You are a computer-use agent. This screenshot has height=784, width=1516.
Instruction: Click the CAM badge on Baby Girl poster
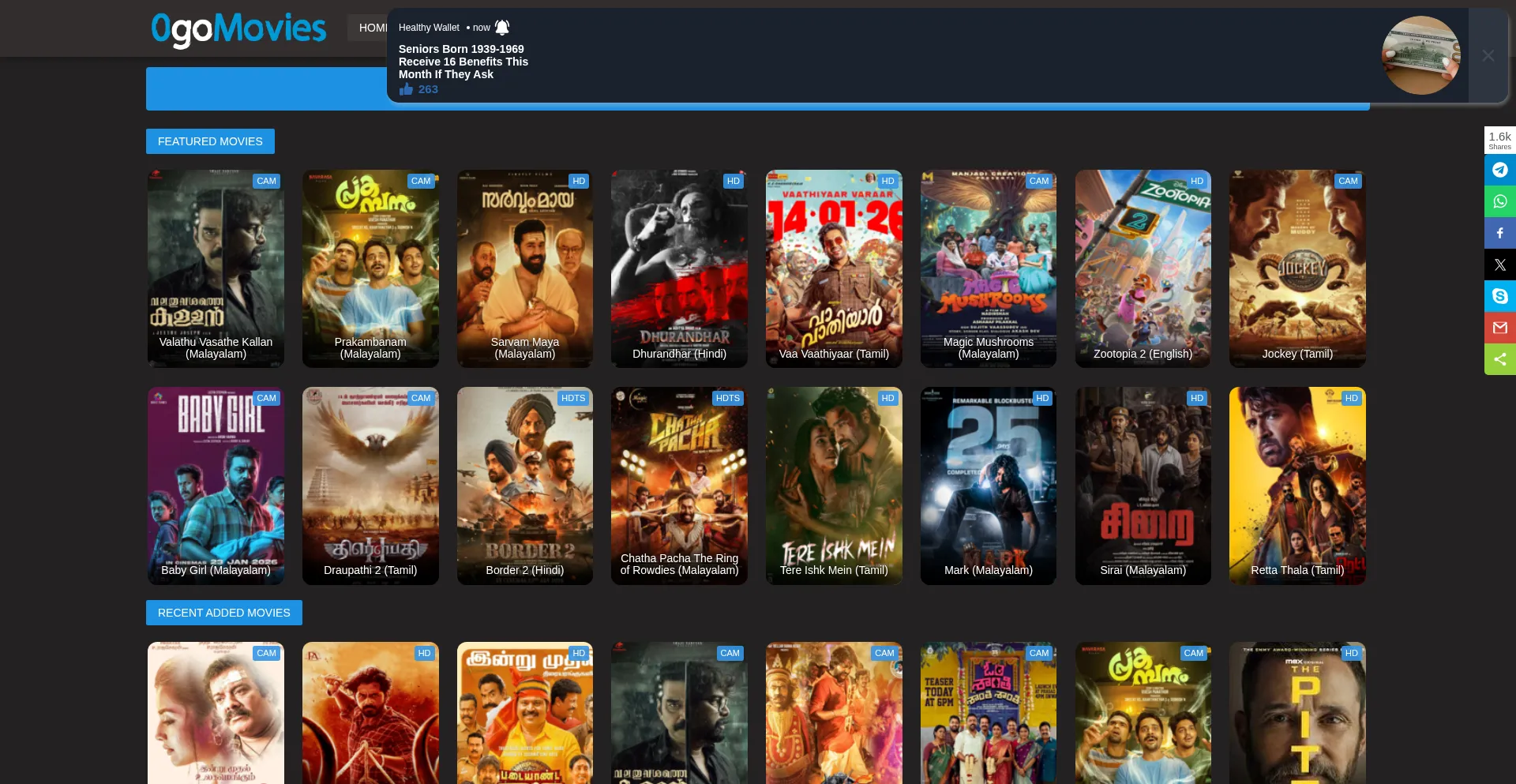(267, 398)
